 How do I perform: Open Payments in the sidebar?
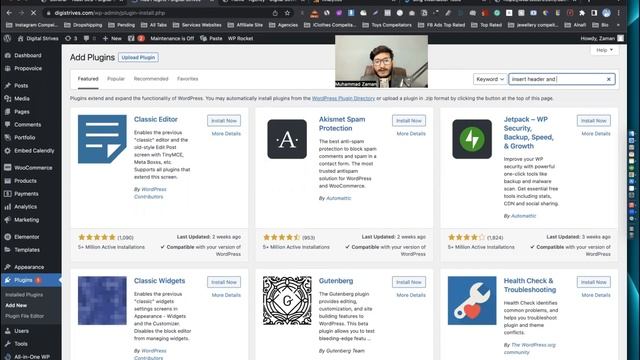click(x=26, y=194)
